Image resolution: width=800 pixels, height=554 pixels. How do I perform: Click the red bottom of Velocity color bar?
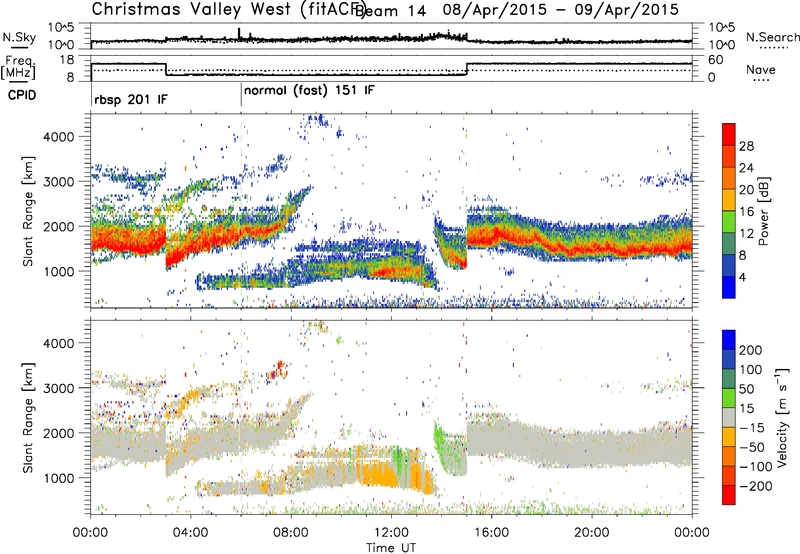coord(729,495)
